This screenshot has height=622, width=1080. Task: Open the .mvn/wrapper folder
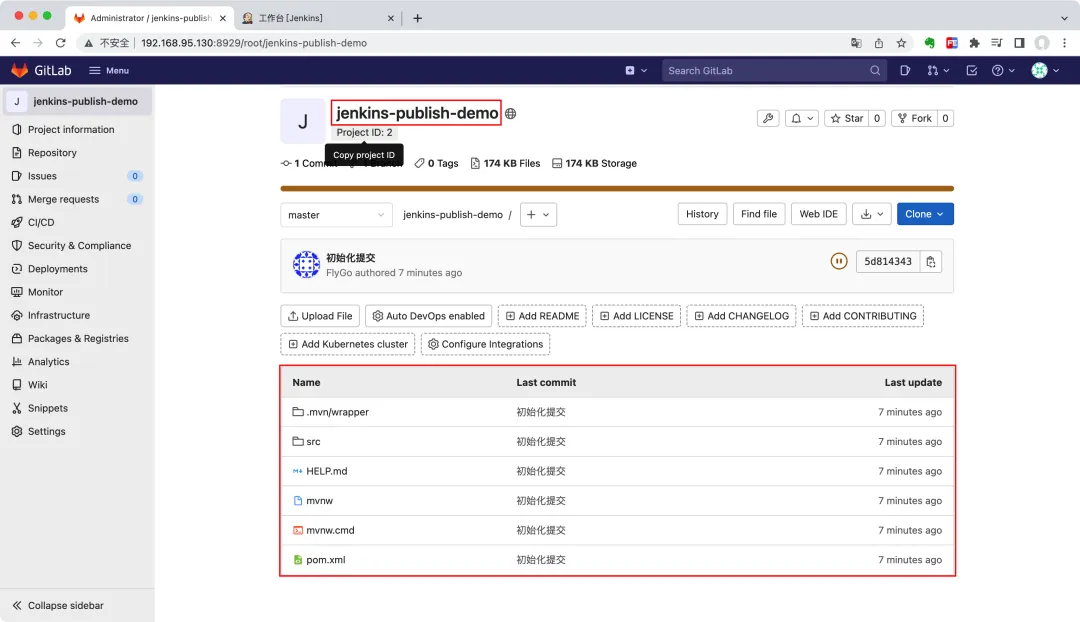[x=338, y=412]
